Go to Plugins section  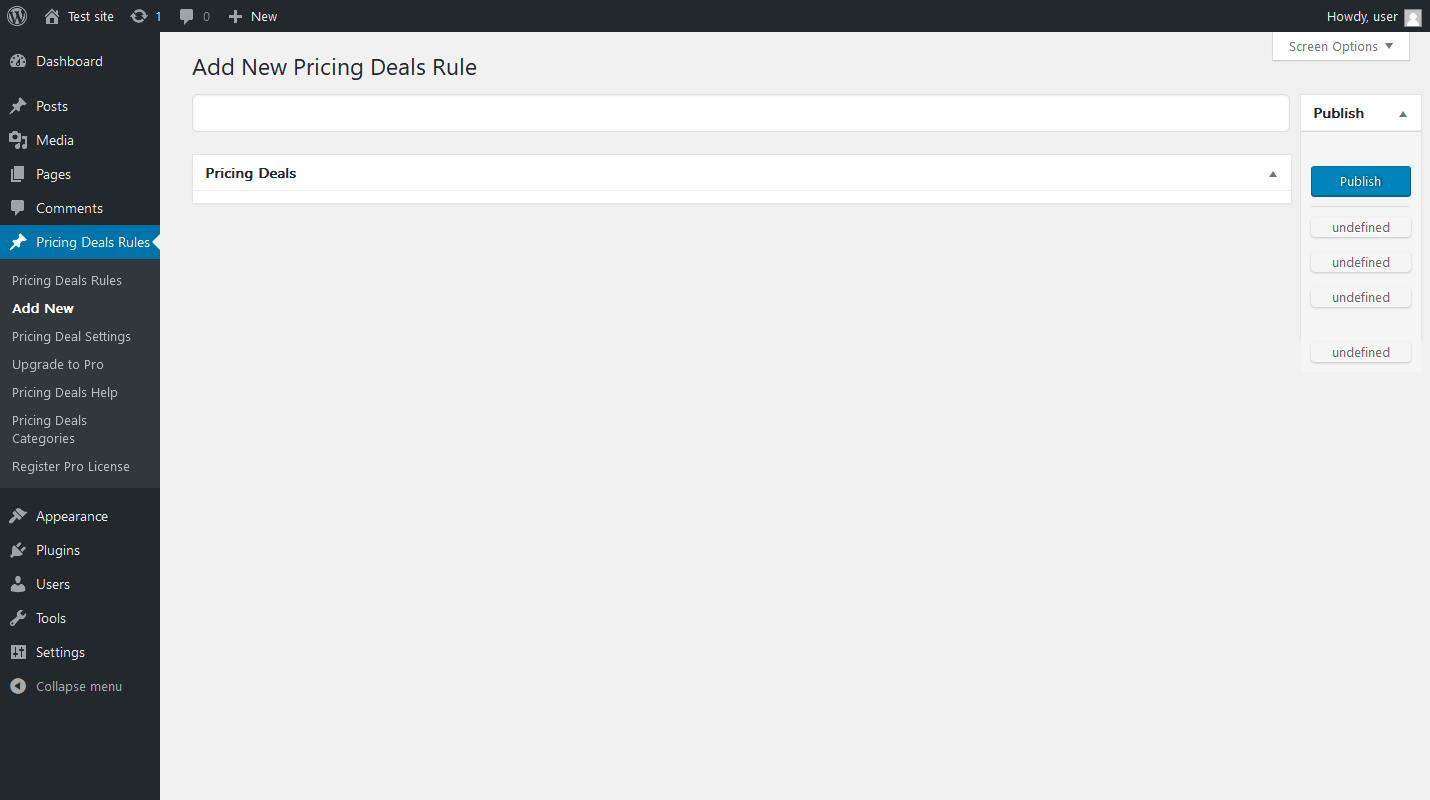tap(80, 550)
